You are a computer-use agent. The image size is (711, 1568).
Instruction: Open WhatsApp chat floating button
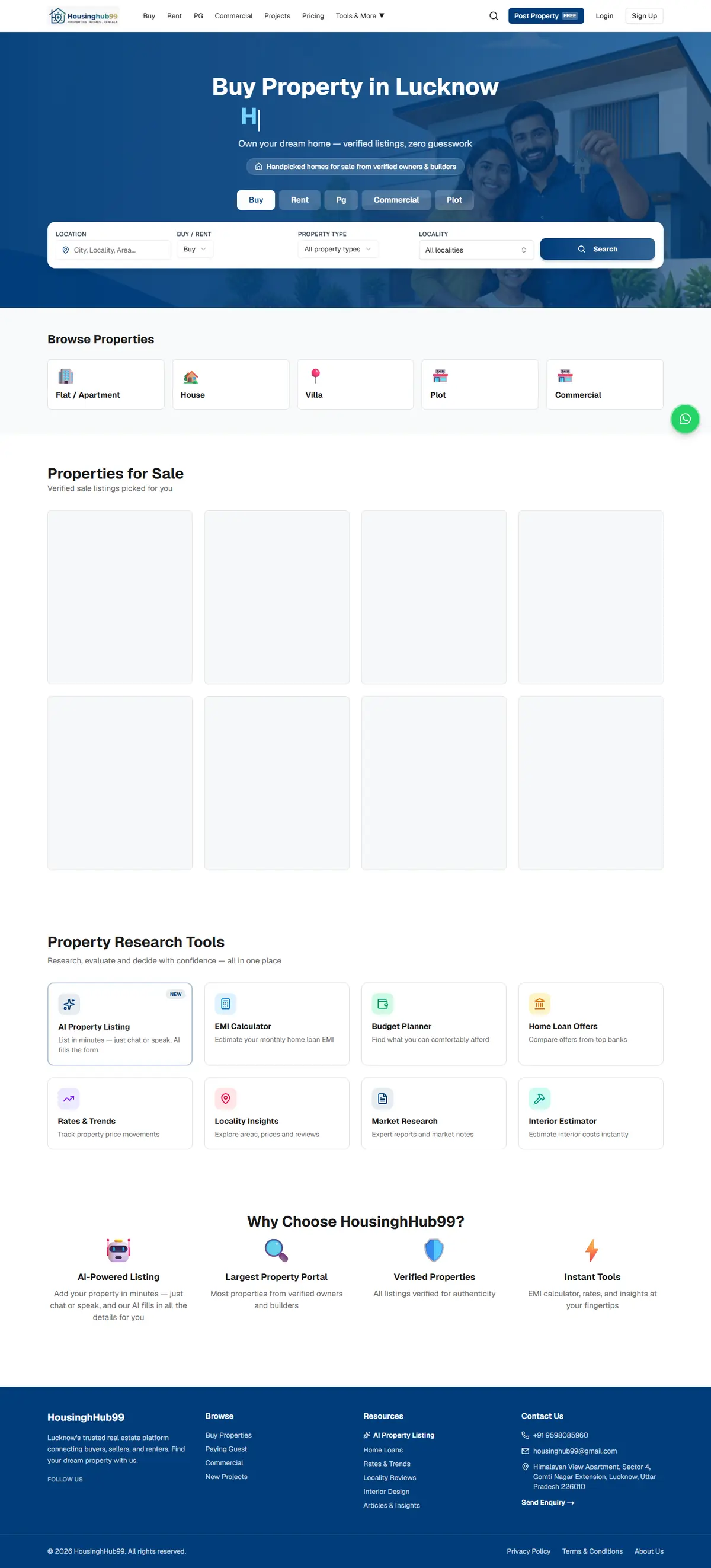pos(685,419)
